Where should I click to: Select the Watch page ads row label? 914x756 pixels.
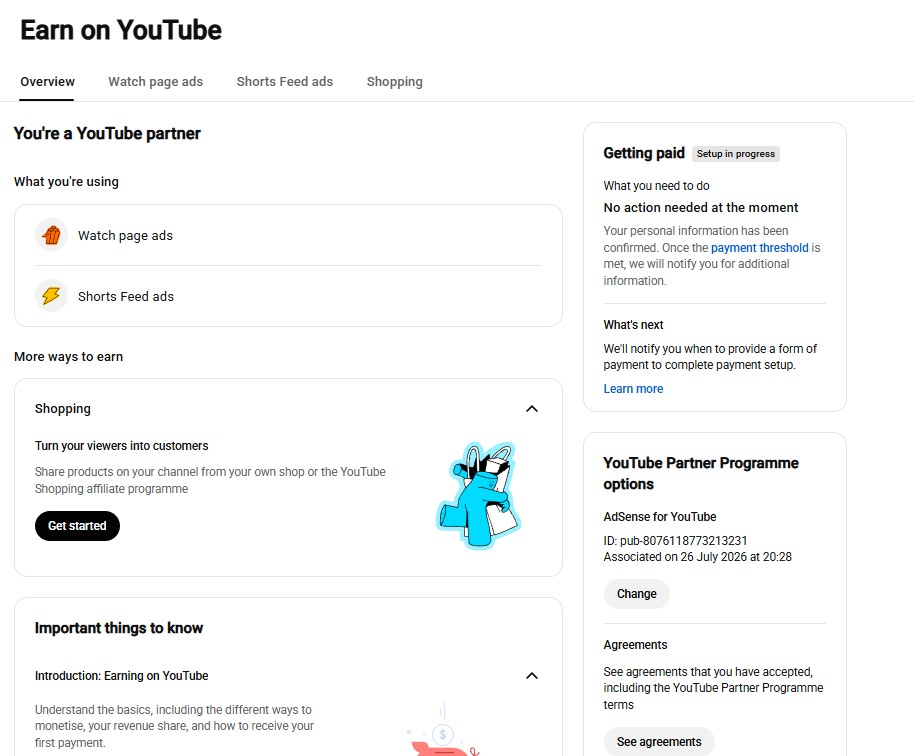(x=125, y=235)
